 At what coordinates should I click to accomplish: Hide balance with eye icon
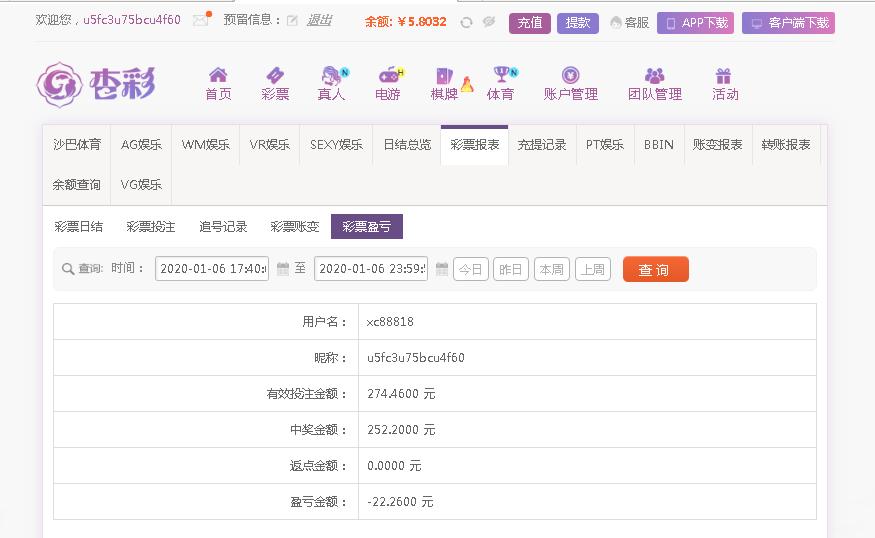(489, 22)
